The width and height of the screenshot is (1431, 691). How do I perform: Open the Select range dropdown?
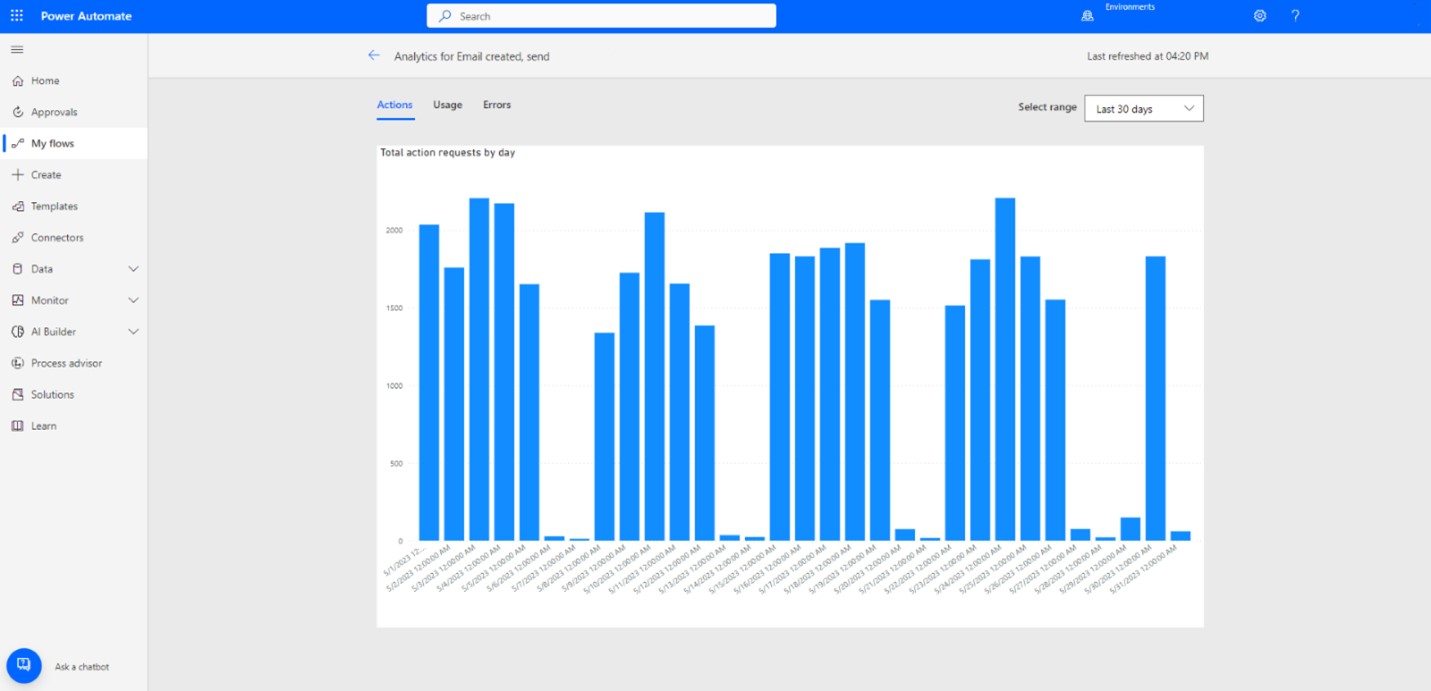point(1143,108)
